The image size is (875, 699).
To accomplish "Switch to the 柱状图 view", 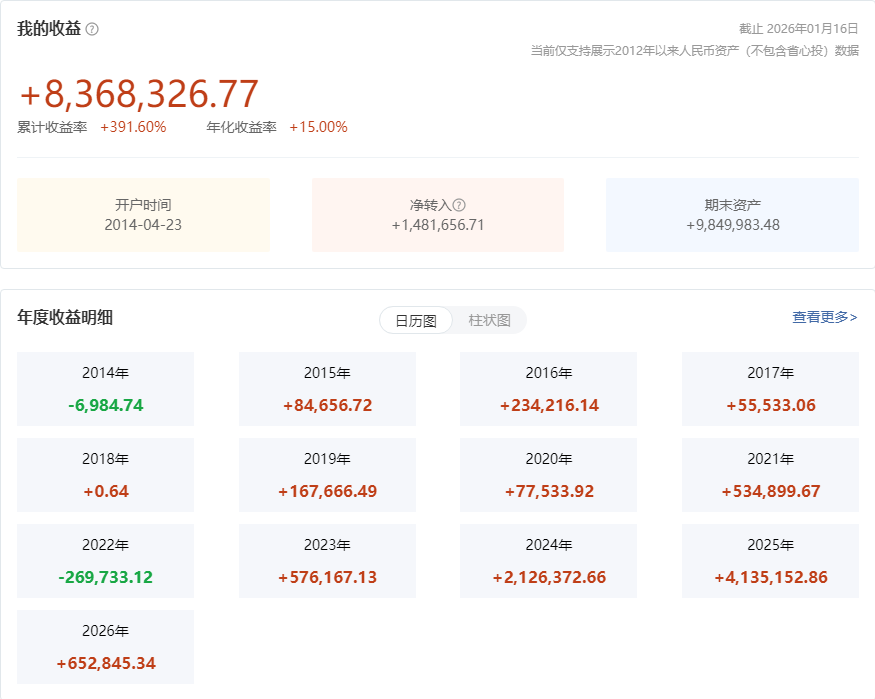I will [x=489, y=321].
